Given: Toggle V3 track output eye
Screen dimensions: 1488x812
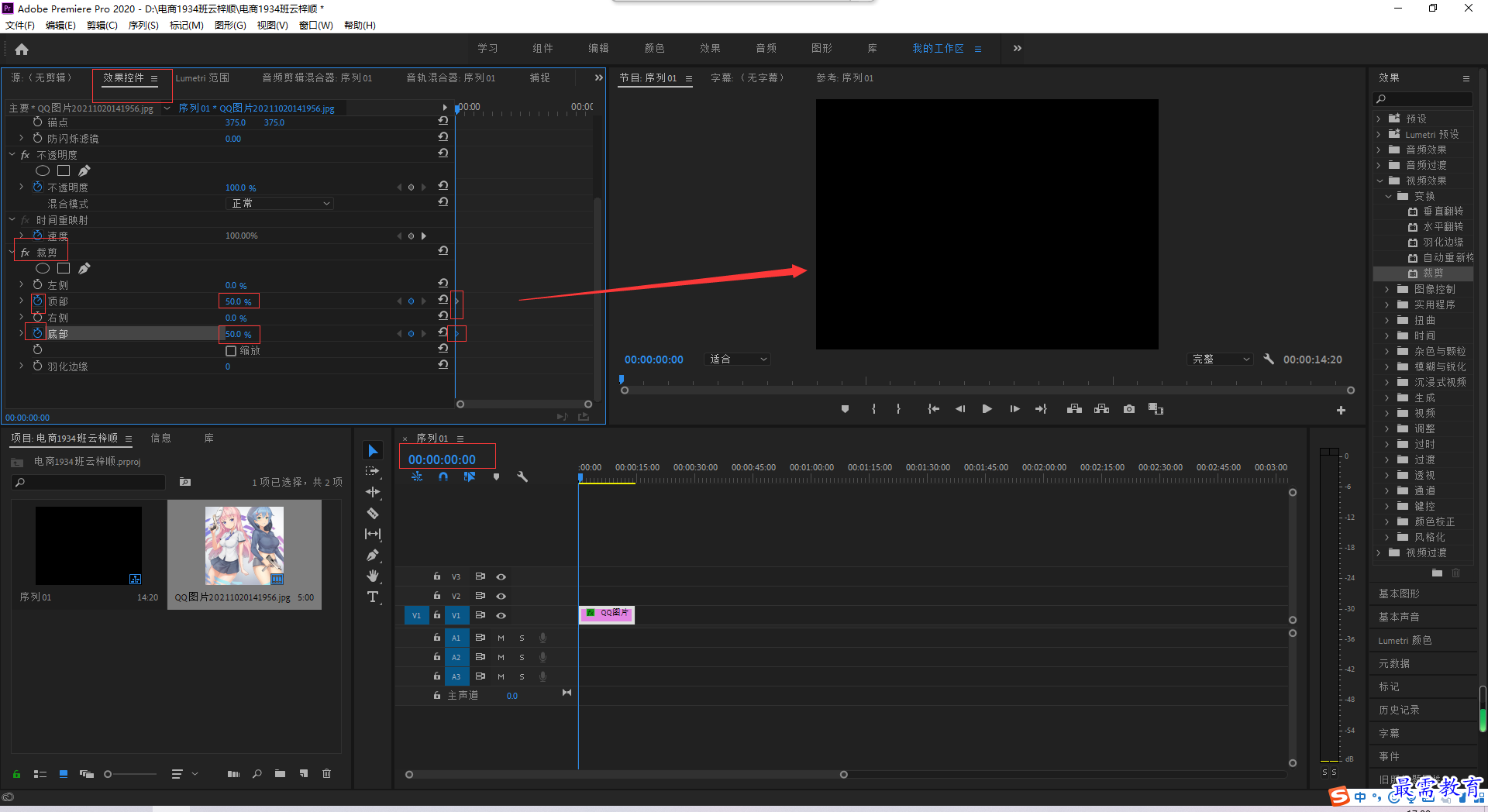Looking at the screenshot, I should 501,576.
